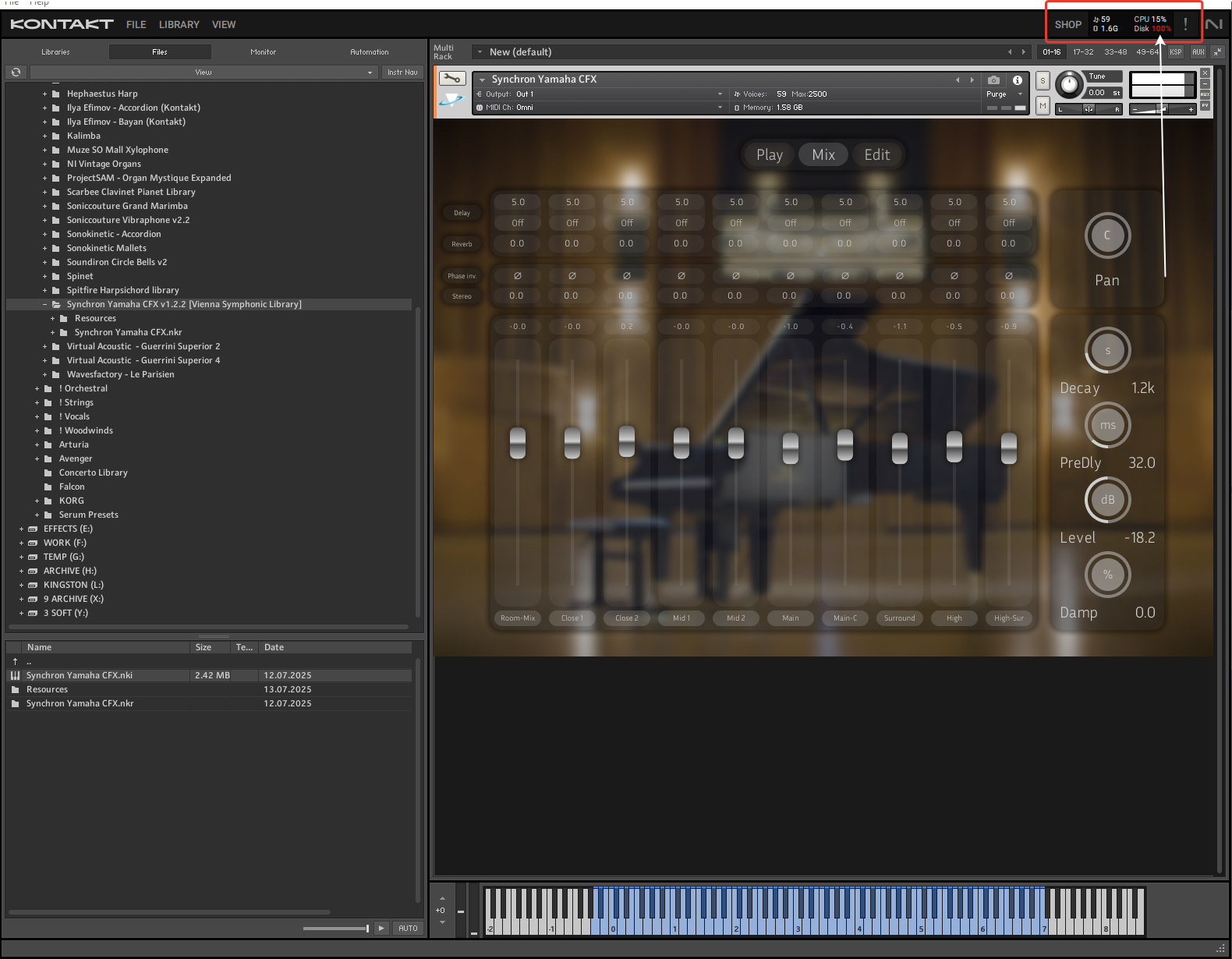The image size is (1232, 959).
Task: Open the FILE menu
Action: pos(136,24)
